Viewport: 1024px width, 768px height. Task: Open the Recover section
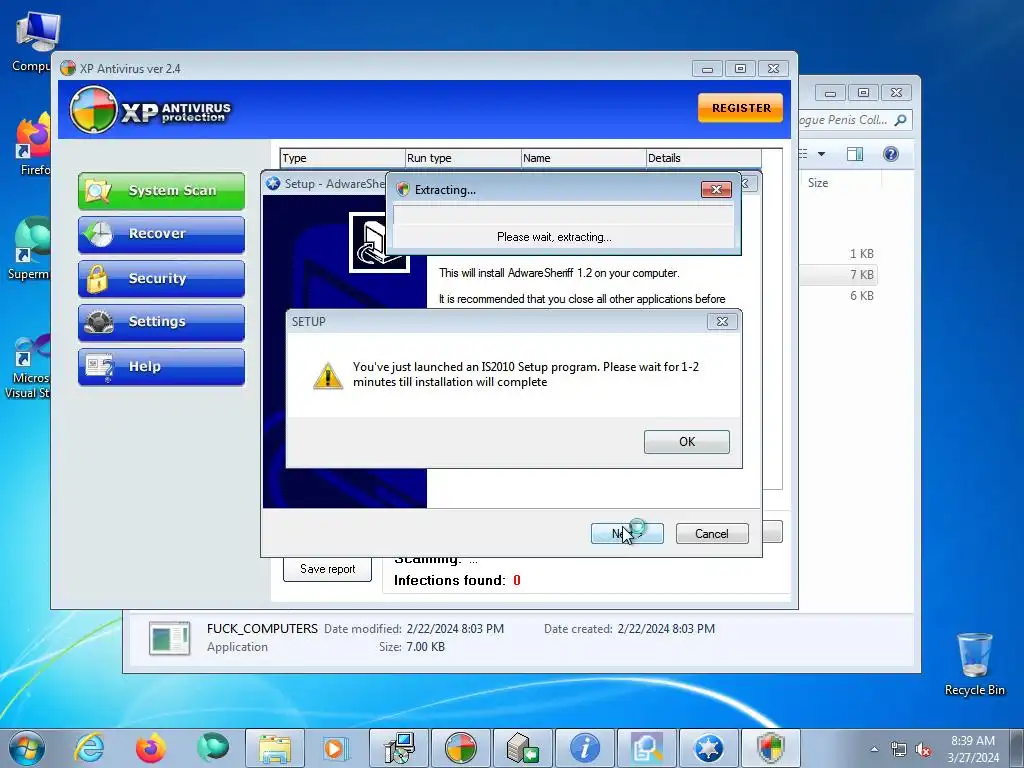click(161, 234)
